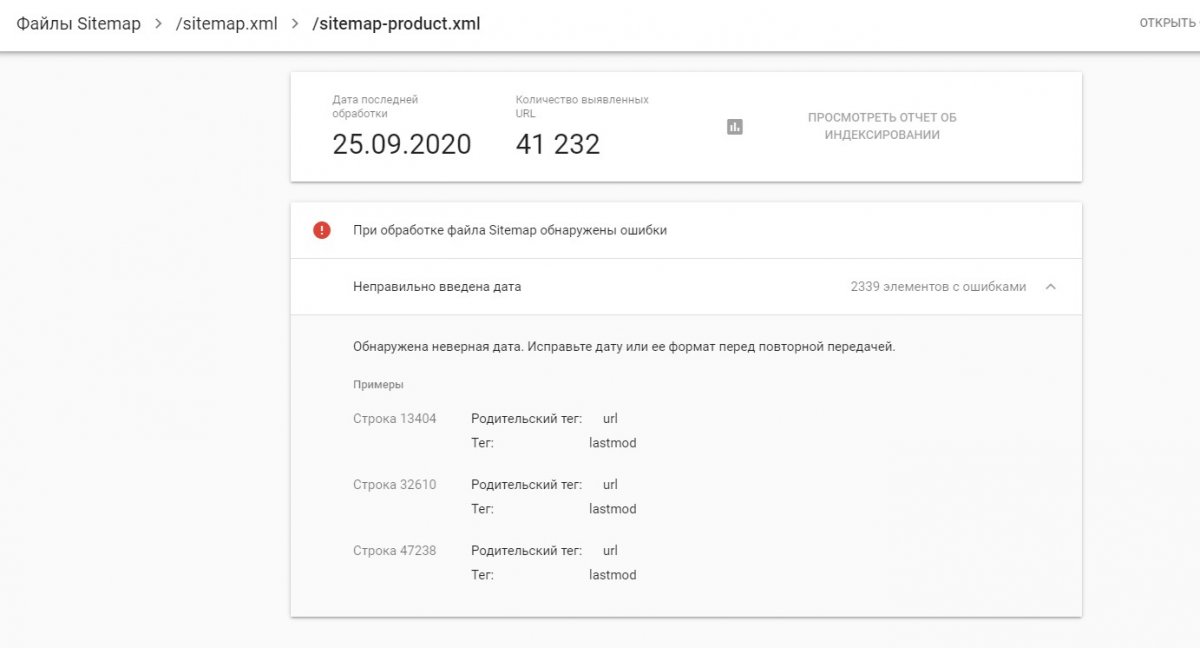
Task: Click the ОТКРЫТЬ button at top right
Action: pos(1169,23)
